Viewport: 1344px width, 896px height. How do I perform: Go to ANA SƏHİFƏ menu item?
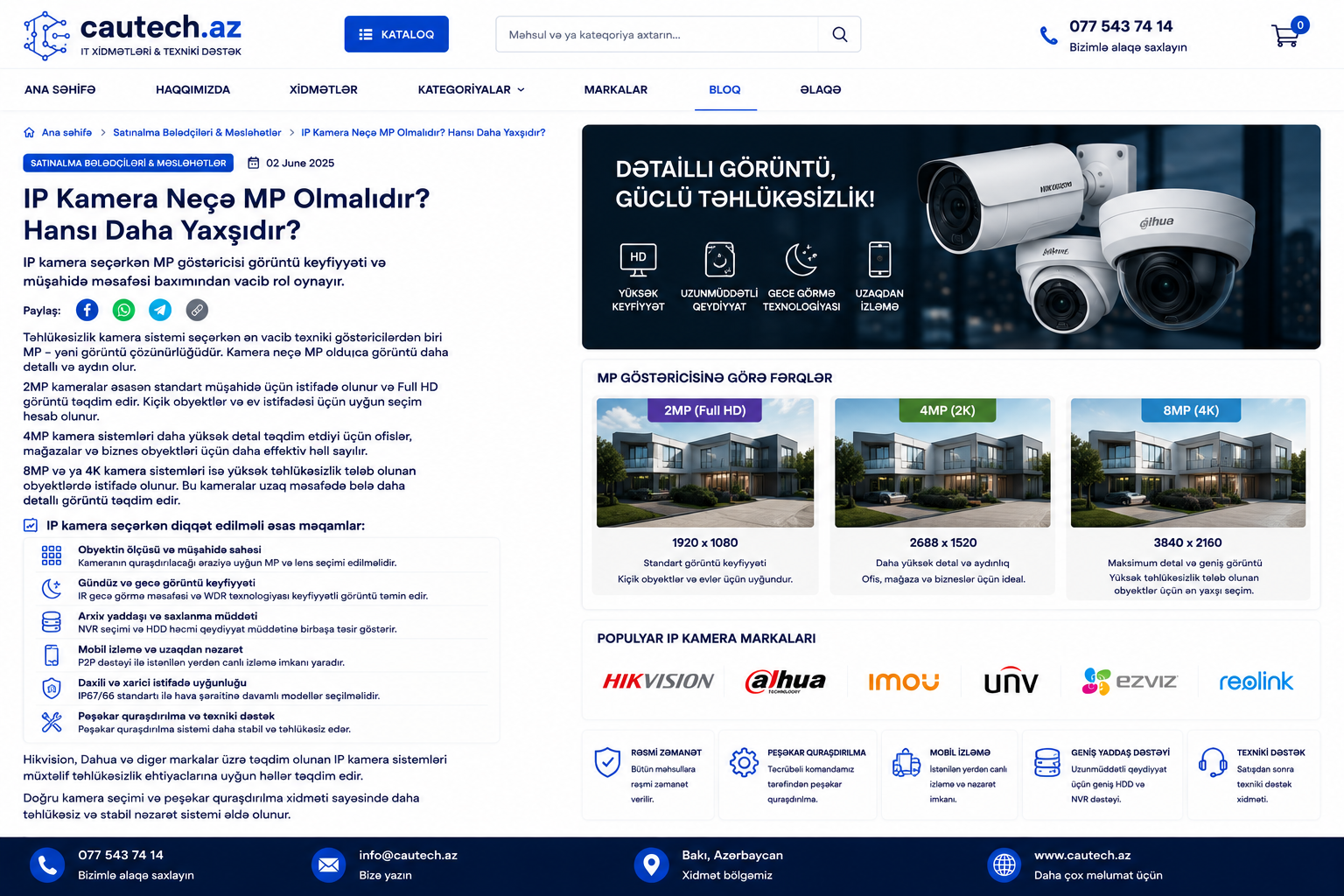(60, 89)
